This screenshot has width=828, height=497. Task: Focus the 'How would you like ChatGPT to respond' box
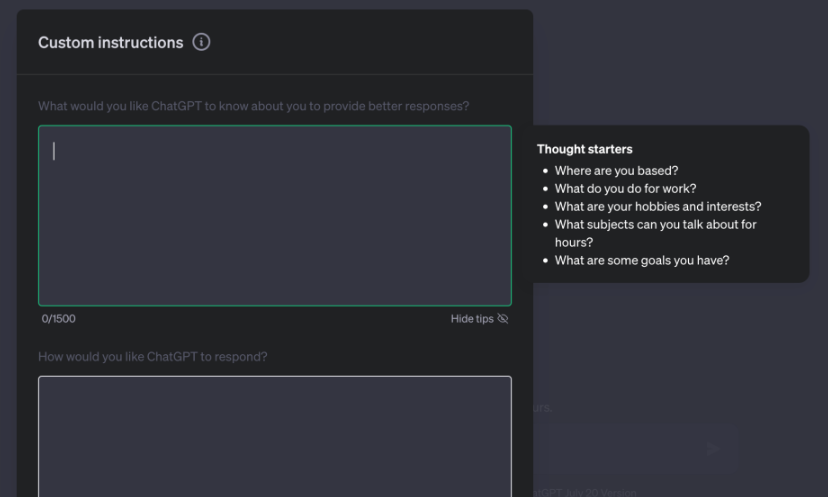click(275, 436)
